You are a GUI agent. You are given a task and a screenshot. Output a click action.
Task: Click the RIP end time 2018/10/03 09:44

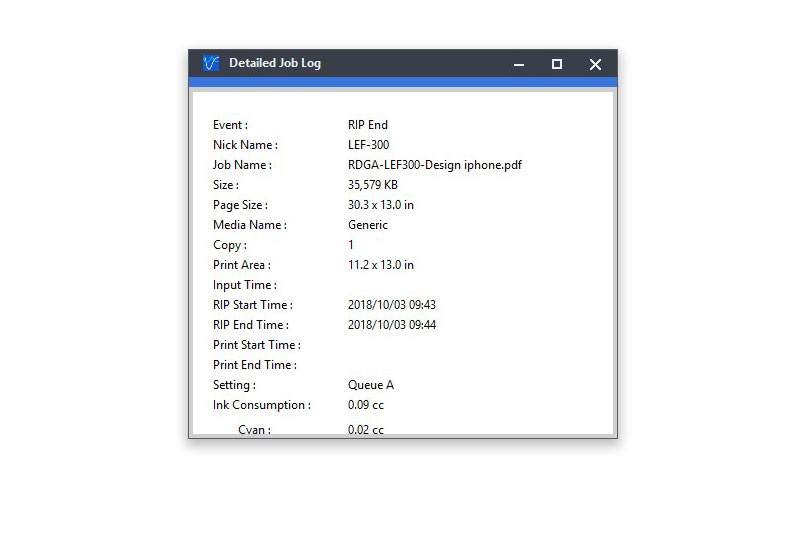[x=391, y=325]
